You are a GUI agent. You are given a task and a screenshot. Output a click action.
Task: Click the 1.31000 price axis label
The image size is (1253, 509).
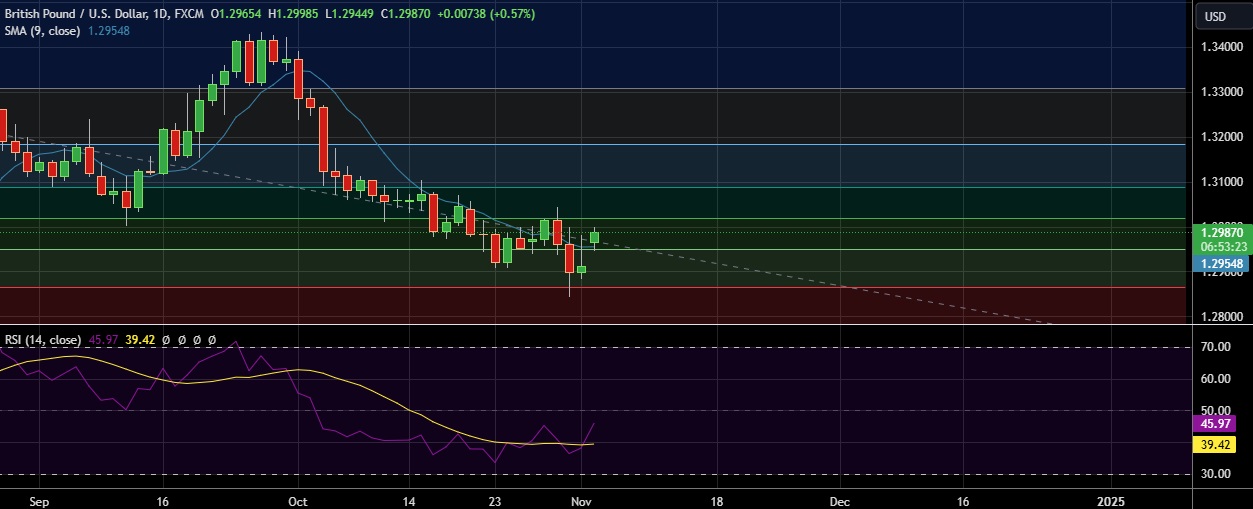point(1222,182)
